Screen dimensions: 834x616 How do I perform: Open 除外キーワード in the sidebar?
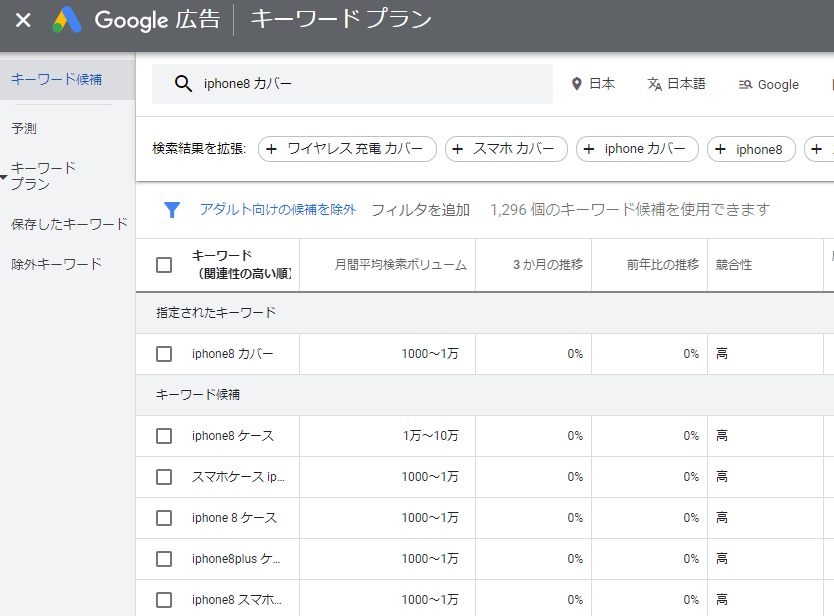[x=56, y=264]
